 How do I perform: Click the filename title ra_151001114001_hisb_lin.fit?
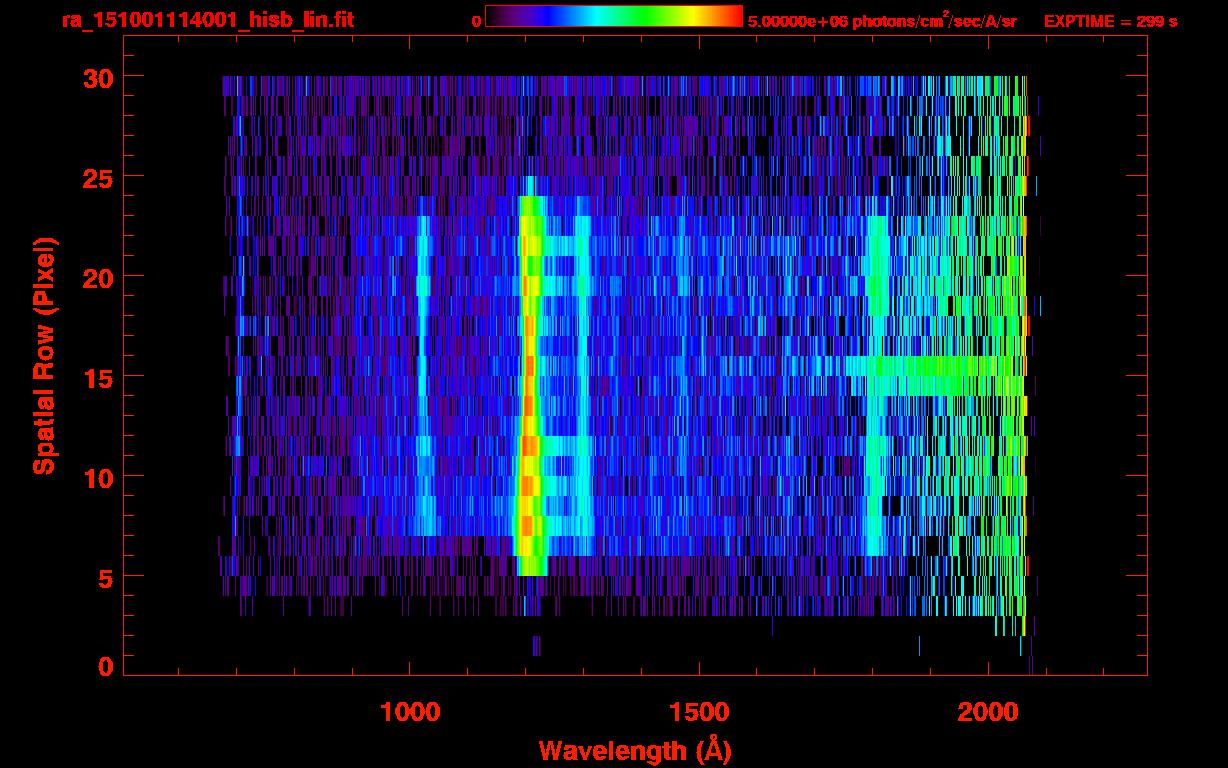[x=207, y=20]
